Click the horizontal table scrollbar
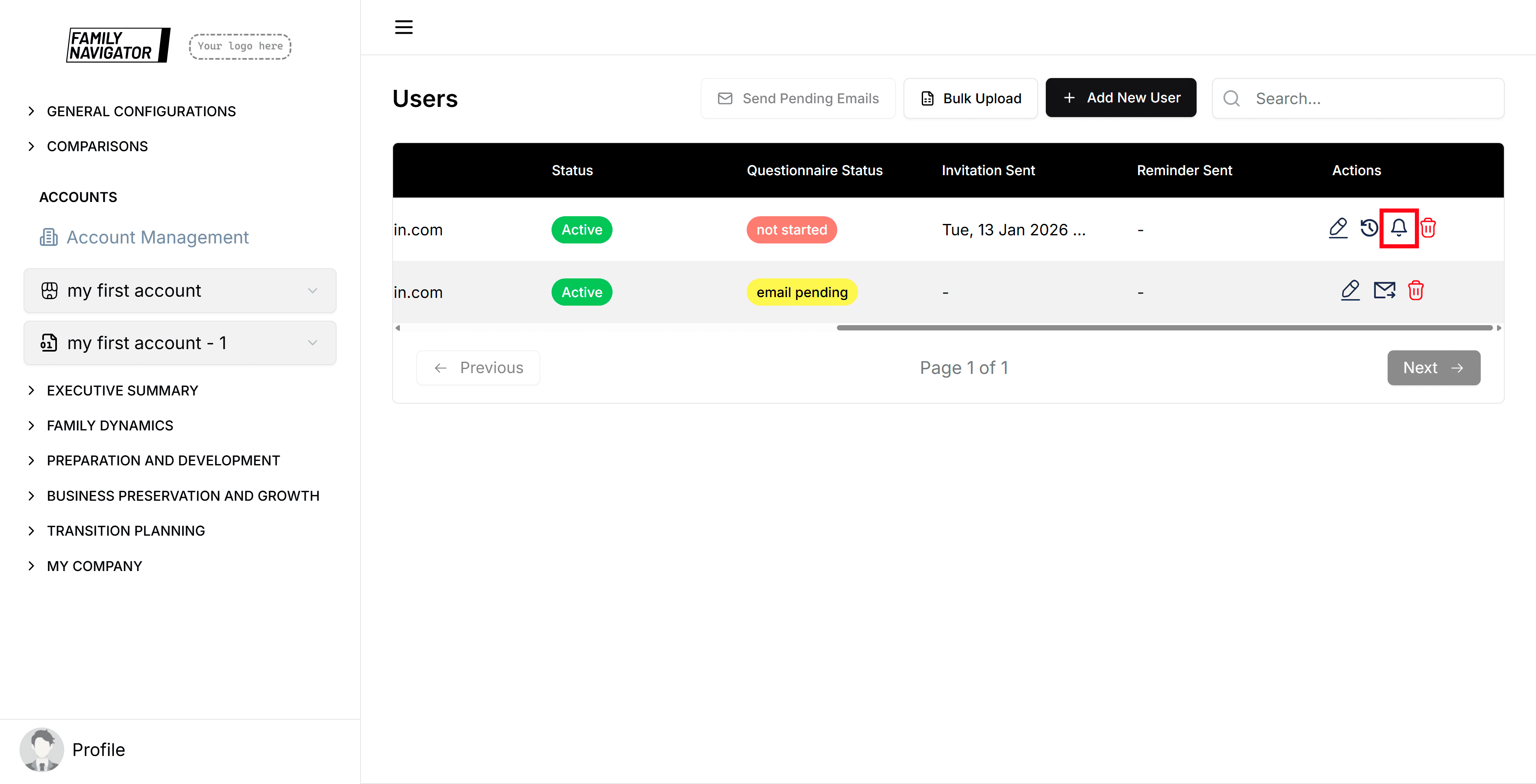The image size is (1536, 784). point(1164,328)
